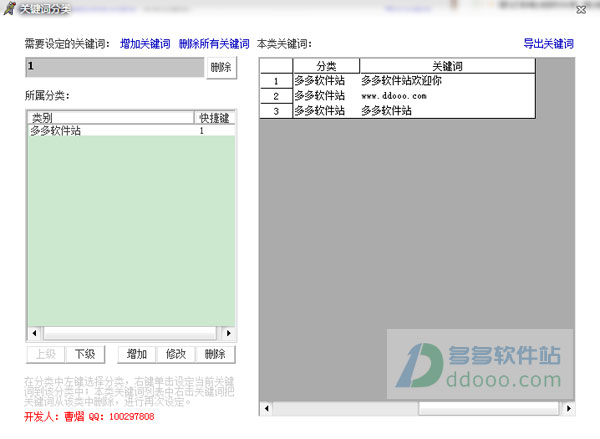
Task: Click shortcut value 1 in category row
Action: (x=202, y=131)
